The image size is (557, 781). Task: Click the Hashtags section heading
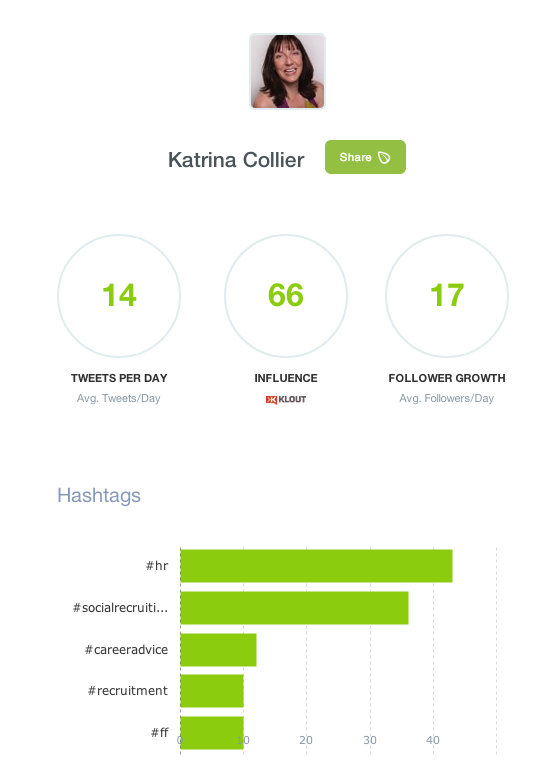tap(99, 495)
